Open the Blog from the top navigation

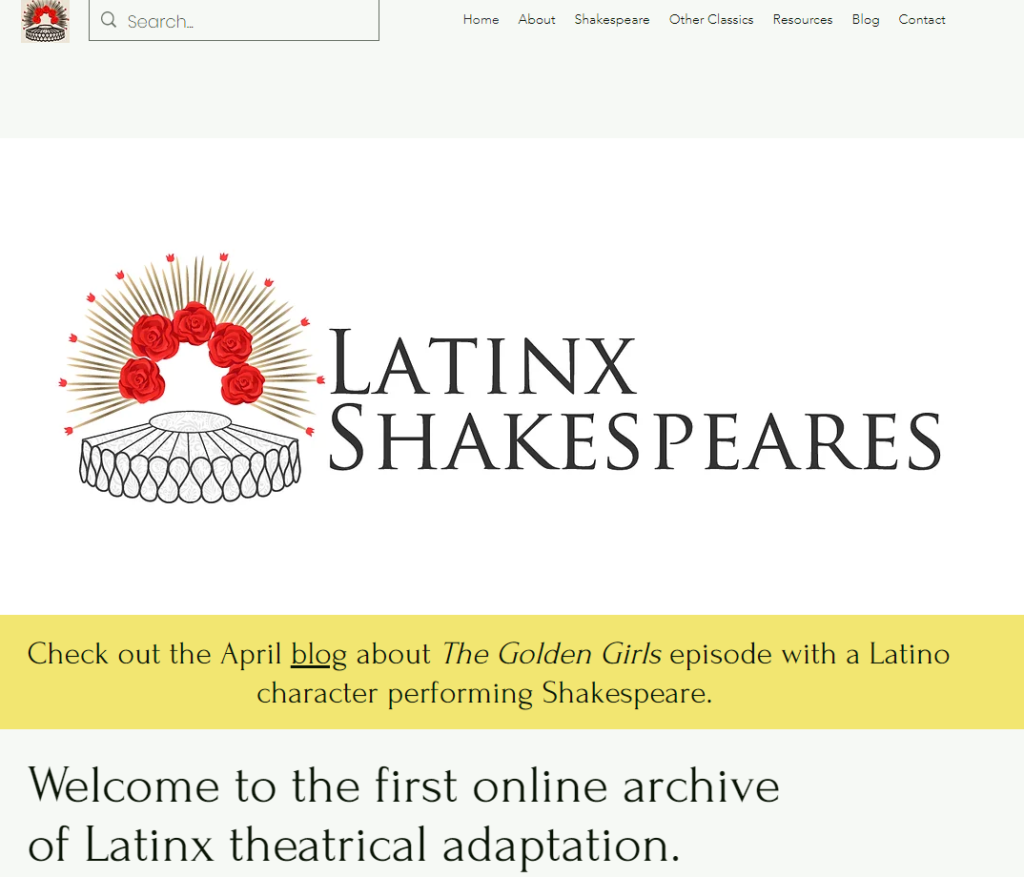(x=866, y=19)
